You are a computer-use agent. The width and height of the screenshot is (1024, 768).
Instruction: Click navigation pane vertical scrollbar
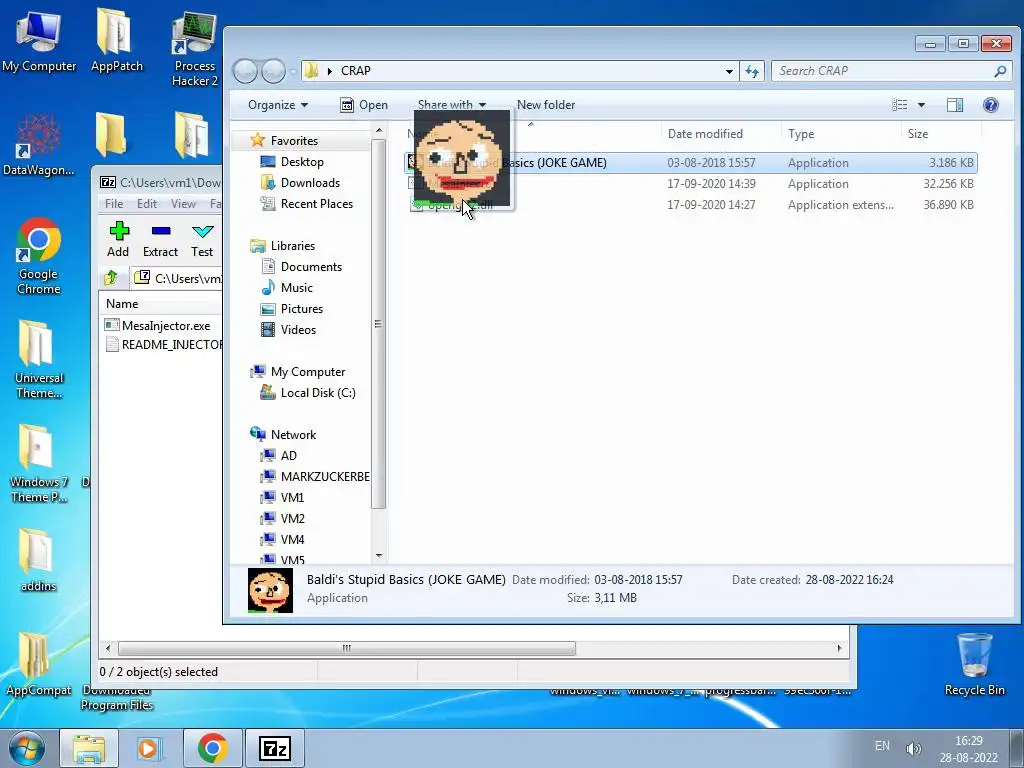tap(378, 323)
